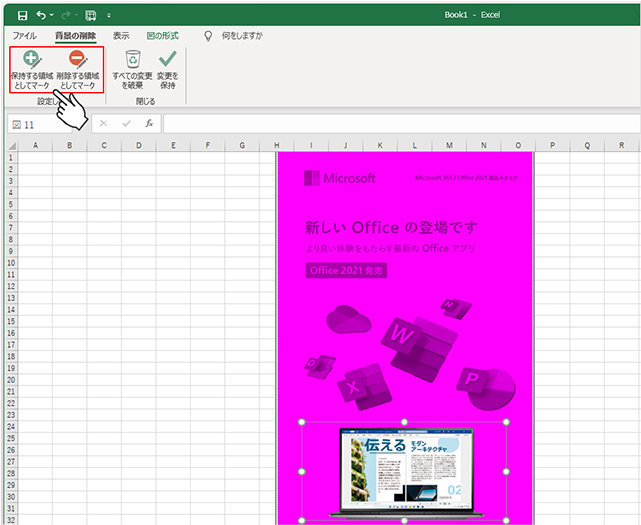Viewport: 641px width, 525px height.
Task: Undo the last action
Action: (x=41, y=16)
